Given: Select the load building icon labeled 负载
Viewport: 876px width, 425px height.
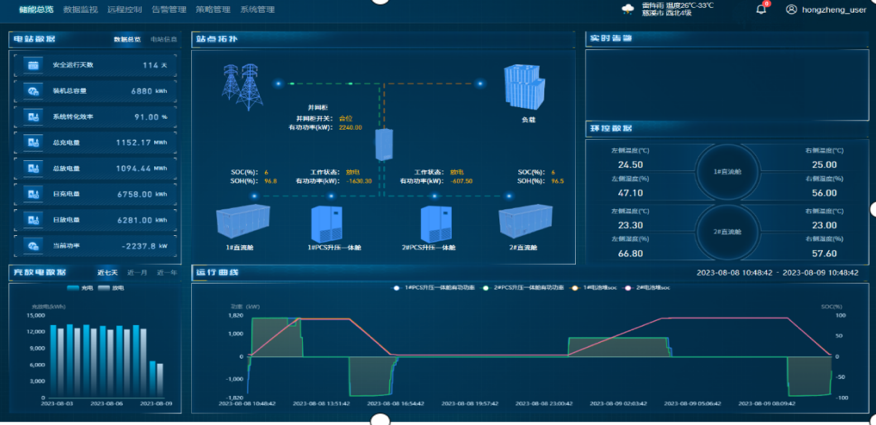Looking at the screenshot, I should [x=526, y=88].
